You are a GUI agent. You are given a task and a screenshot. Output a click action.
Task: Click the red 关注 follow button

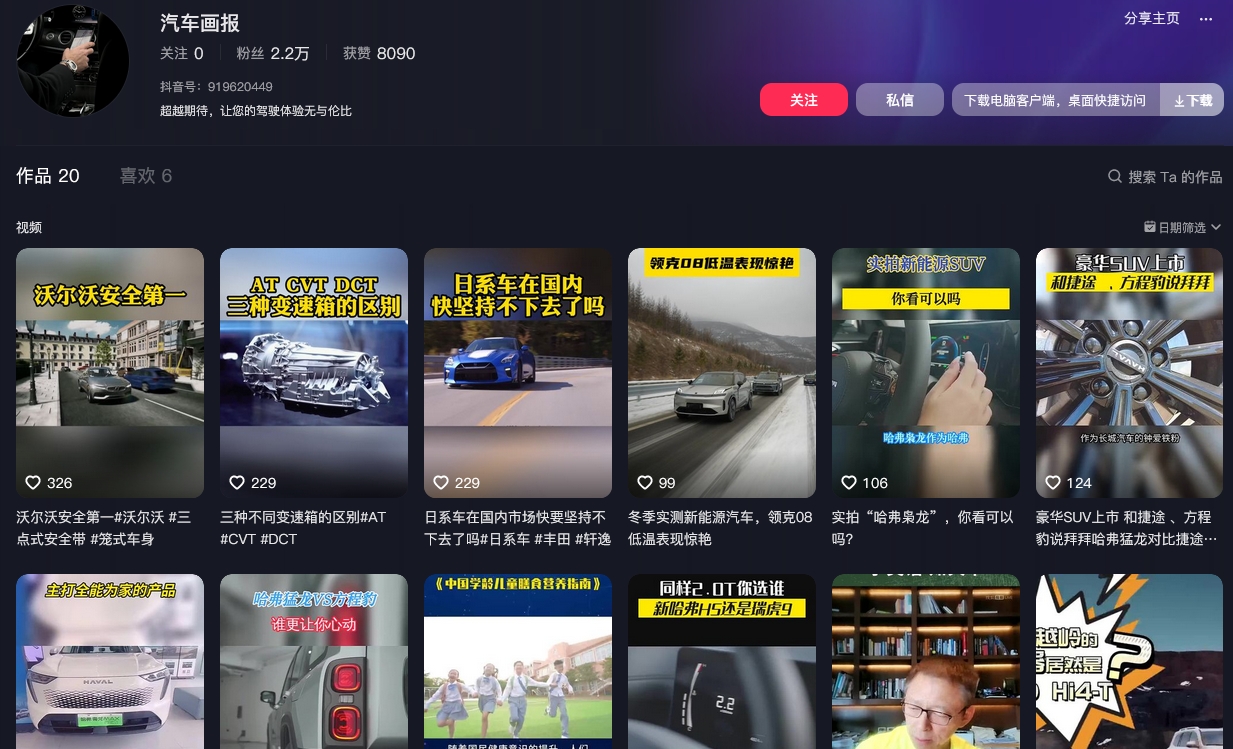coord(804,100)
